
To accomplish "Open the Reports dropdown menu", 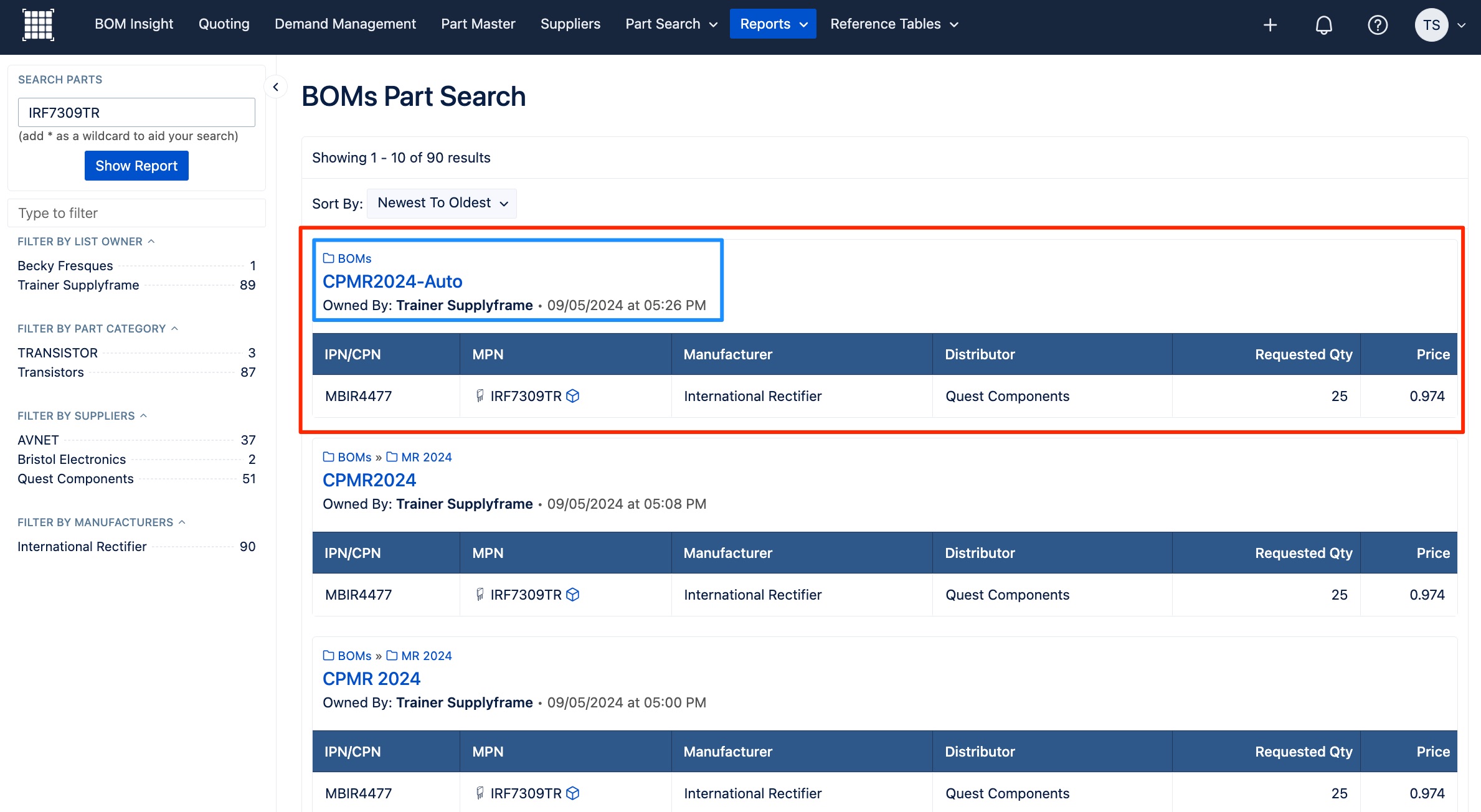I will (773, 24).
